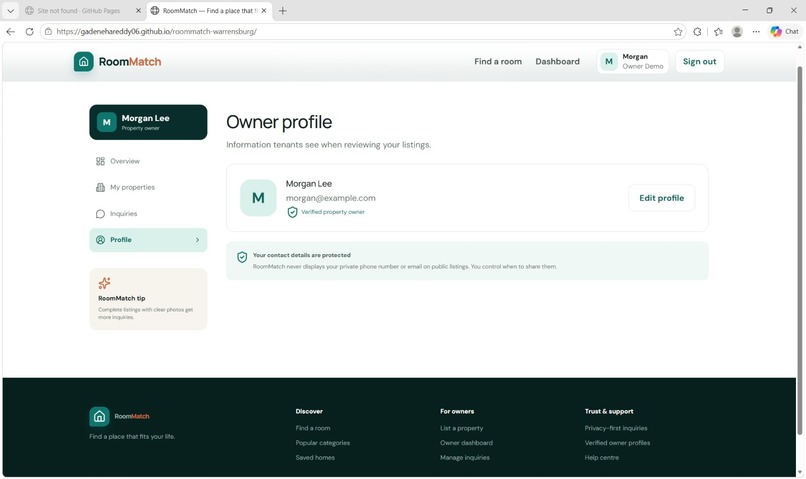Click the morgan@example.com email text

click(331, 198)
